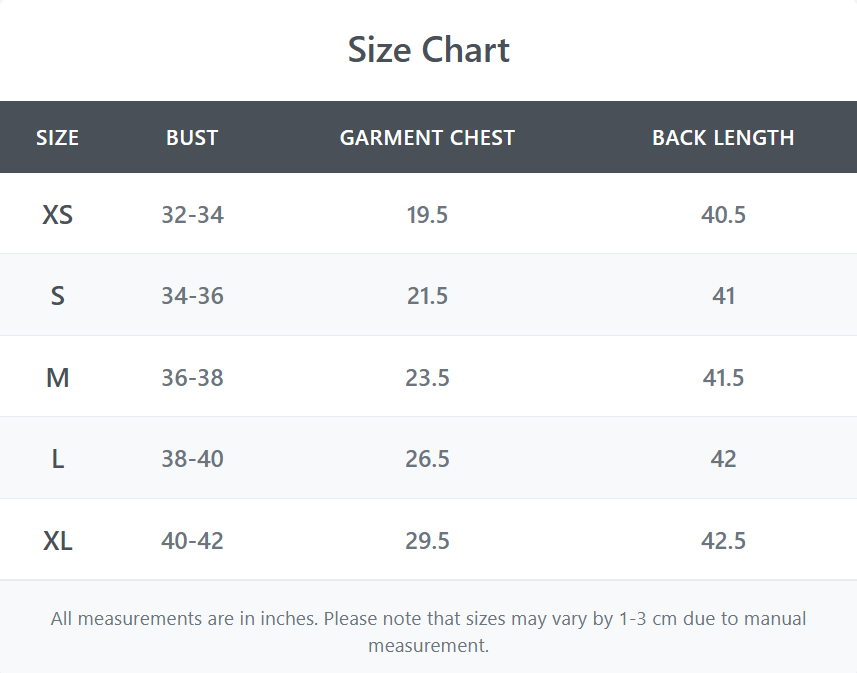Select the 34-36 bust measurement
857x673 pixels.
192,296
